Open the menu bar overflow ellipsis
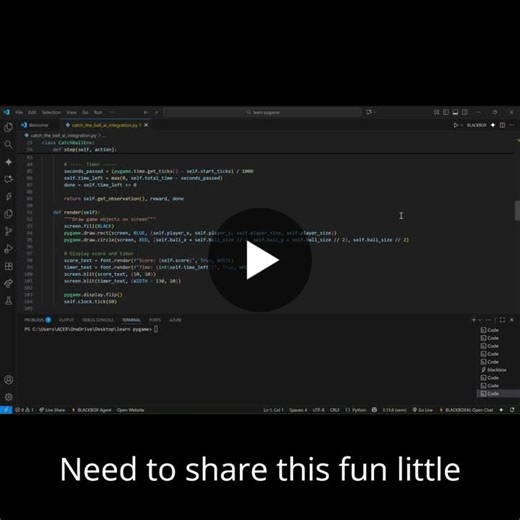This screenshot has height=520, width=520. click(112, 112)
